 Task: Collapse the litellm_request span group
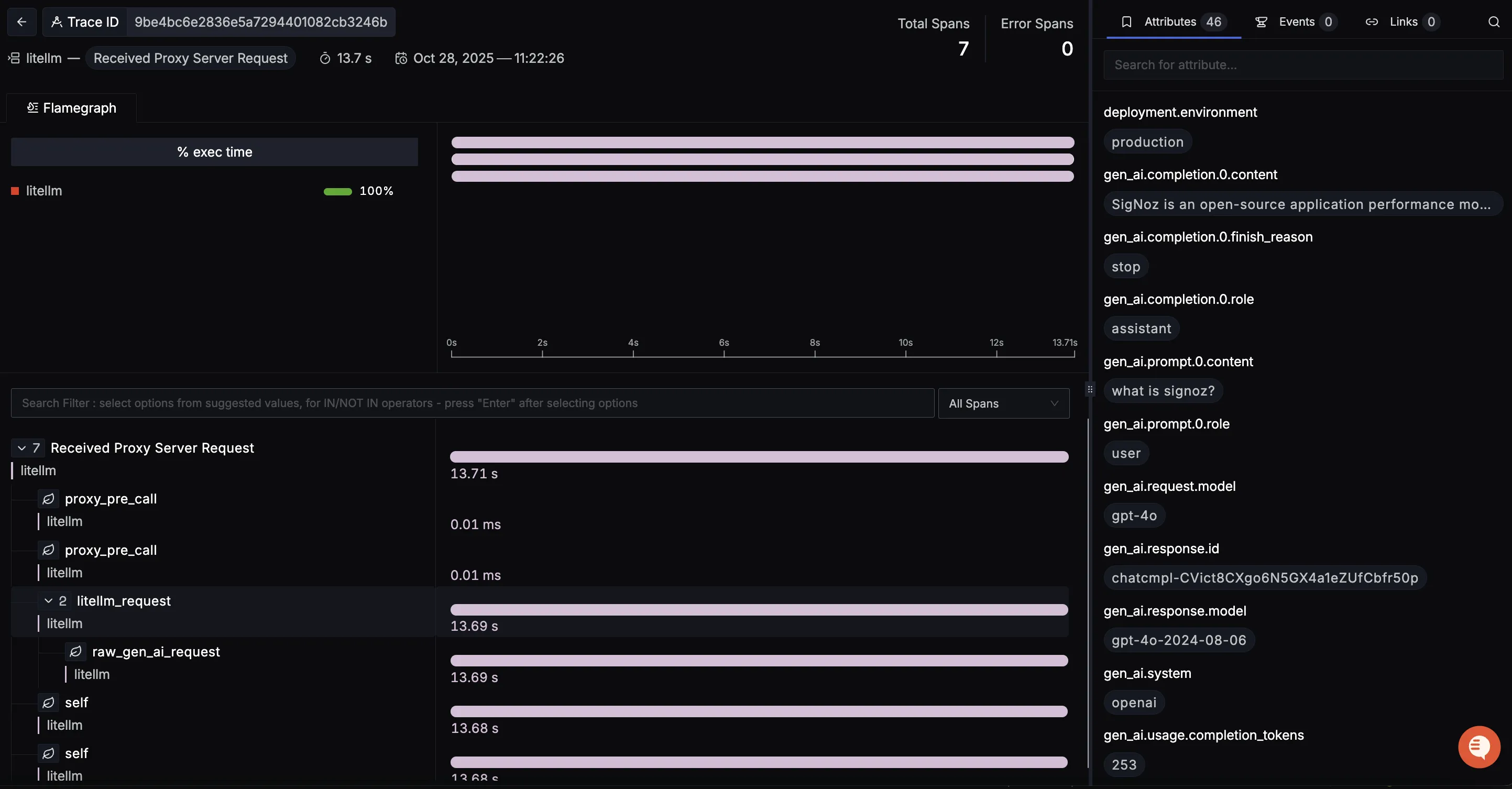[x=49, y=600]
